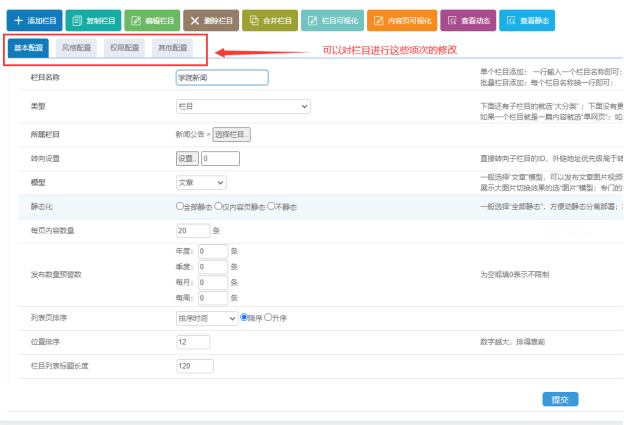Expand the 排序时间 sort field dropdown
This screenshot has height=425, width=624.
click(x=206, y=318)
